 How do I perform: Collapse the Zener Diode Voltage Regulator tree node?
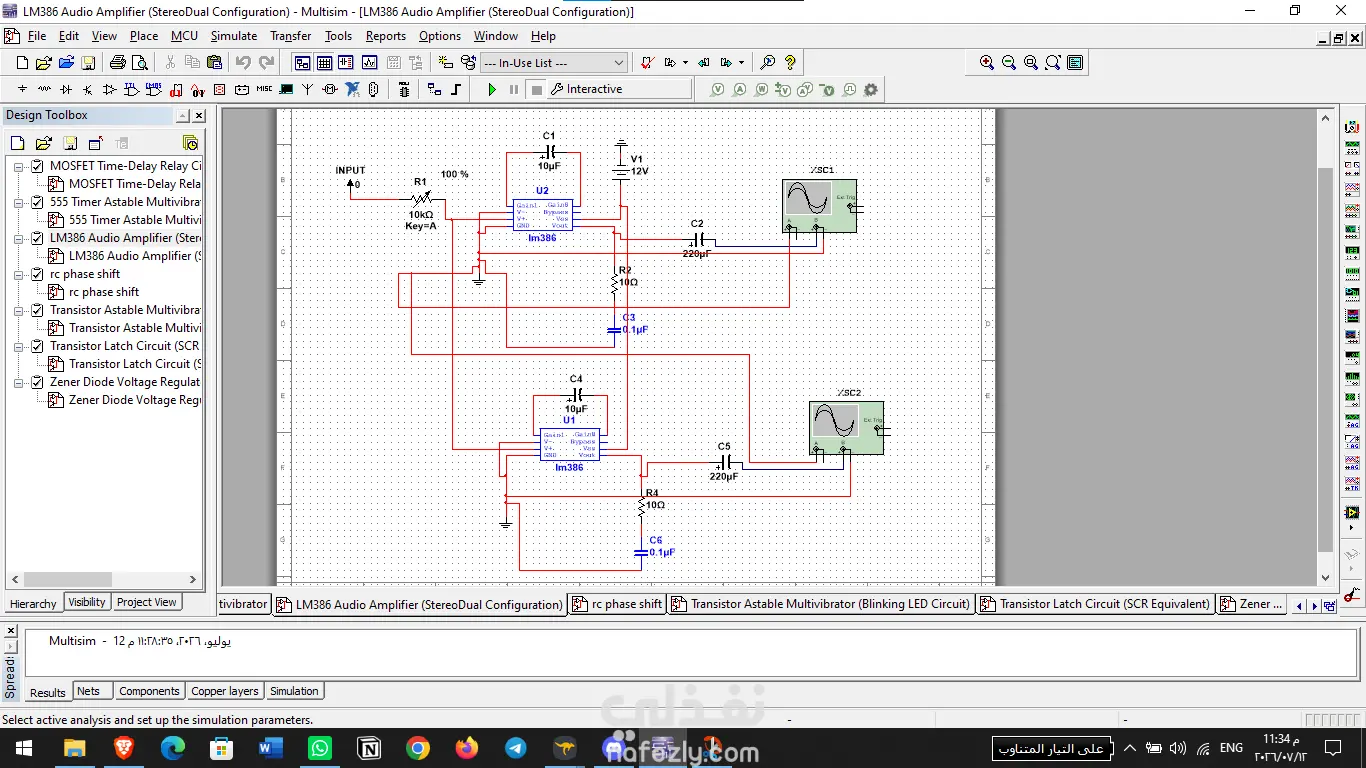(19, 382)
